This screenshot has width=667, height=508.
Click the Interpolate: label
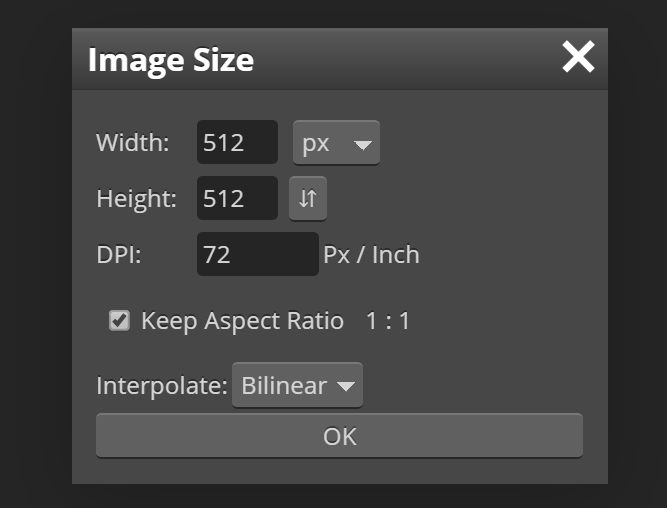(162, 386)
